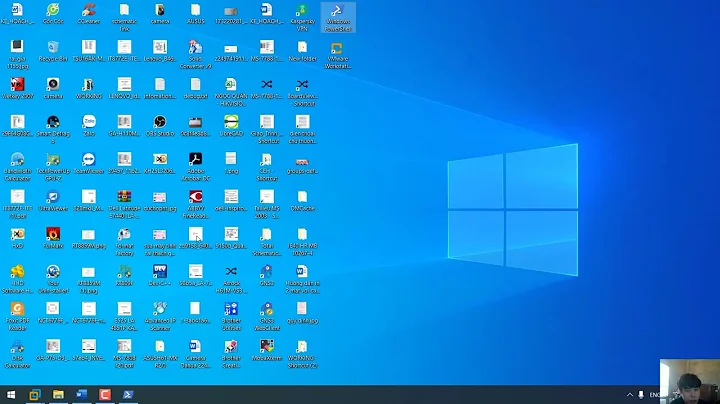Open VMware Workstation desktop shortcut
Viewport: 720px width, 404px height.
coord(338,55)
